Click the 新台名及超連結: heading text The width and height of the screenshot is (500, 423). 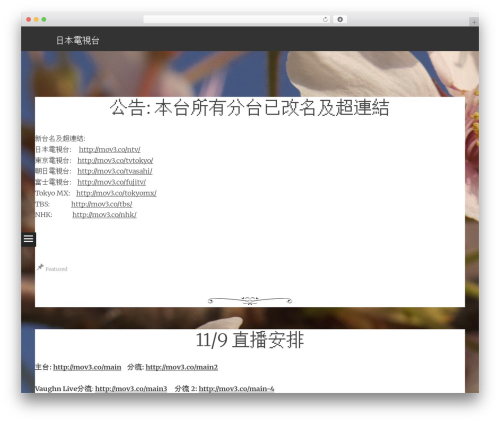click(x=60, y=138)
